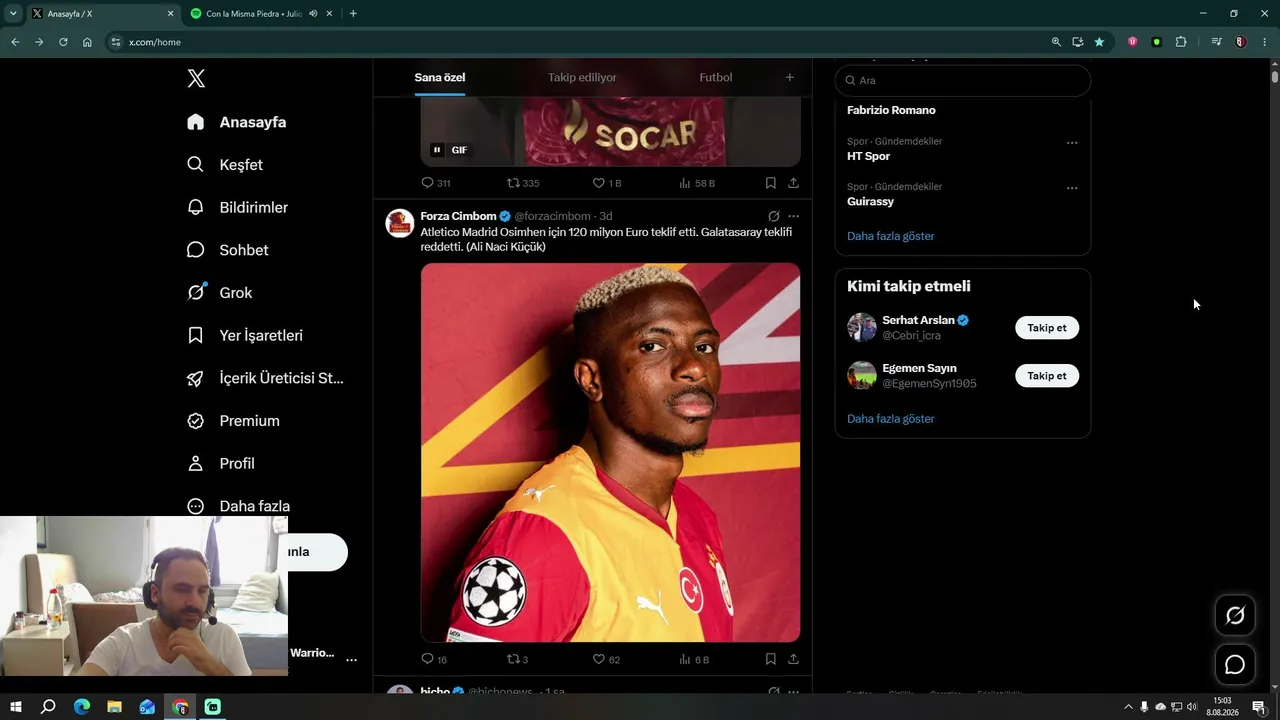Screen dimensions: 1280x720
Task: Show more follow suggestions via Daha fazla göster
Action: pos(891,419)
